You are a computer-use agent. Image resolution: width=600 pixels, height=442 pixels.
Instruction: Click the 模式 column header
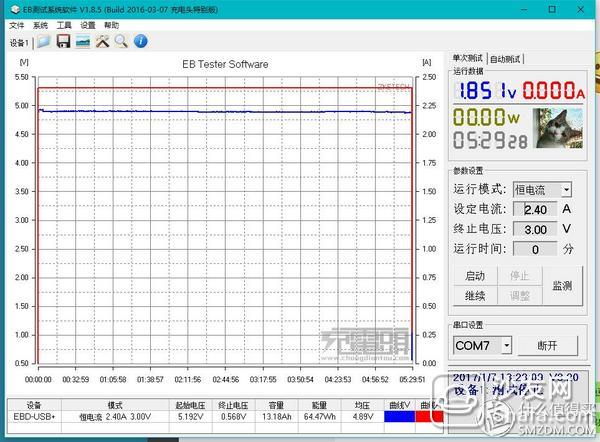pyautogui.click(x=115, y=405)
